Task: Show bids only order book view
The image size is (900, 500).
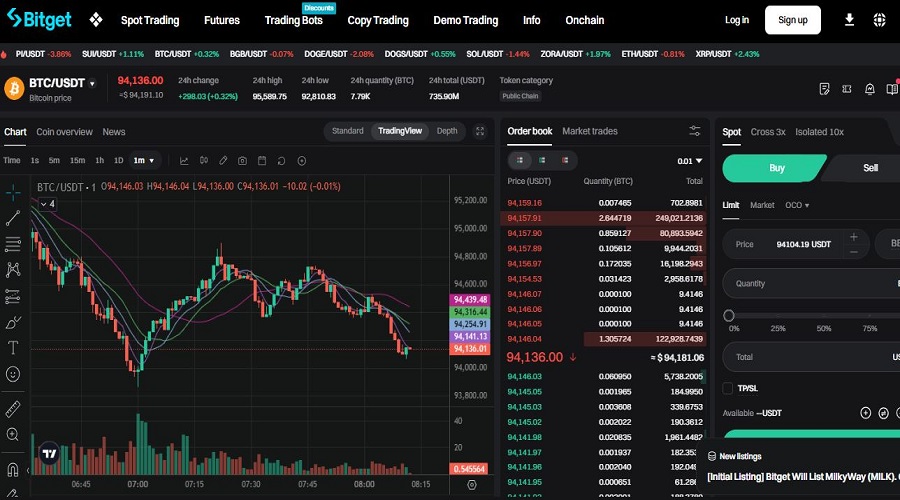Action: coord(542,160)
